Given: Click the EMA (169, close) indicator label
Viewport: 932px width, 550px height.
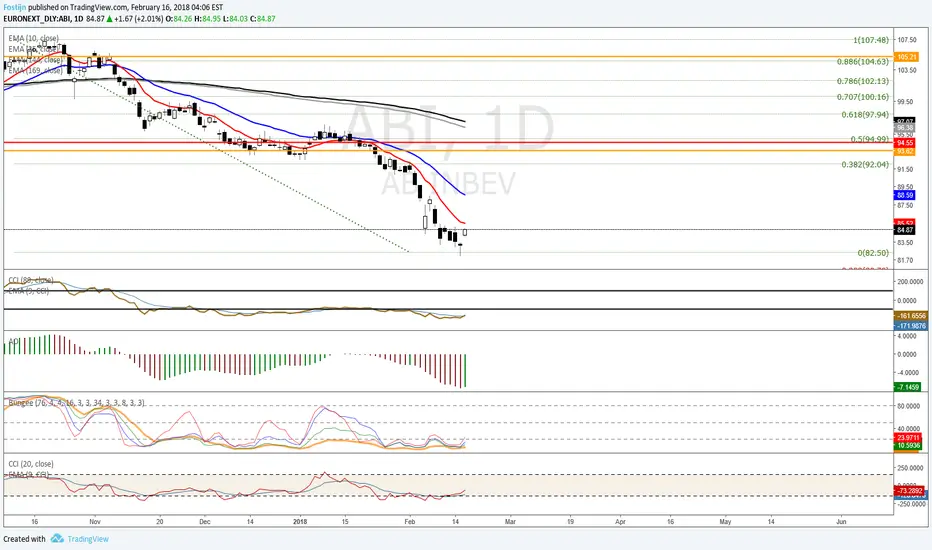Looking at the screenshot, I should pos(35,70).
